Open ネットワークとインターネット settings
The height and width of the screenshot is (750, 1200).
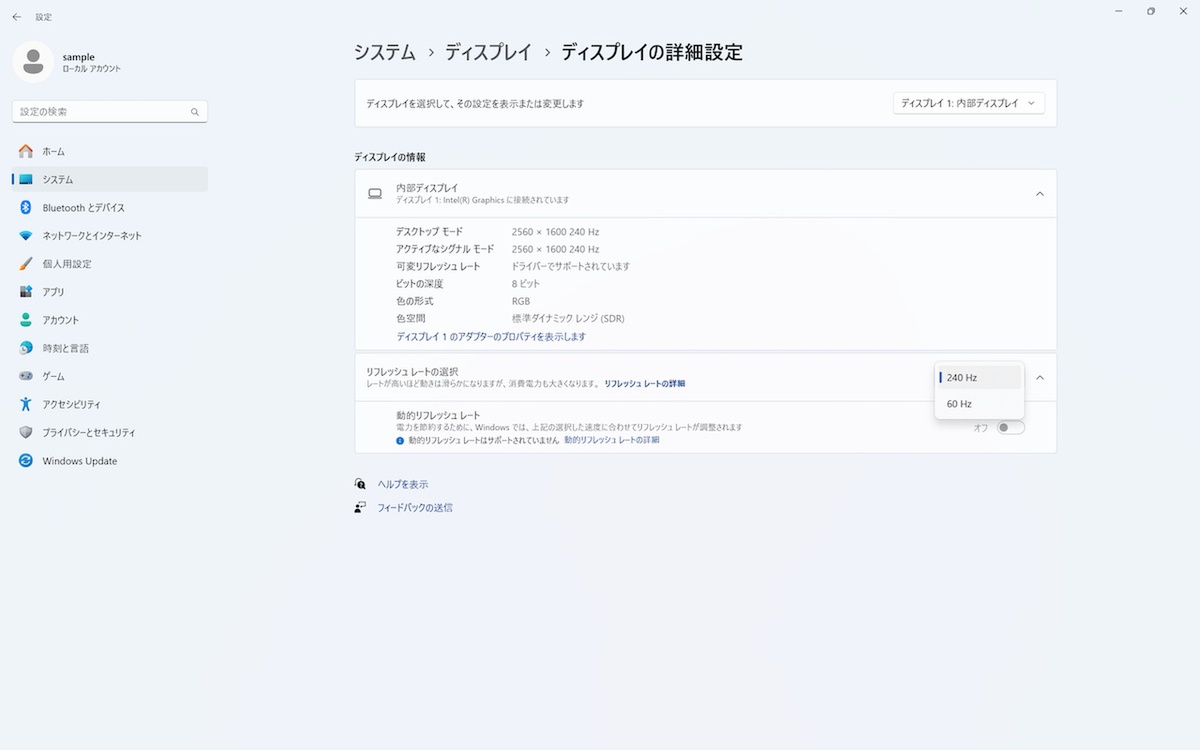tap(110, 236)
